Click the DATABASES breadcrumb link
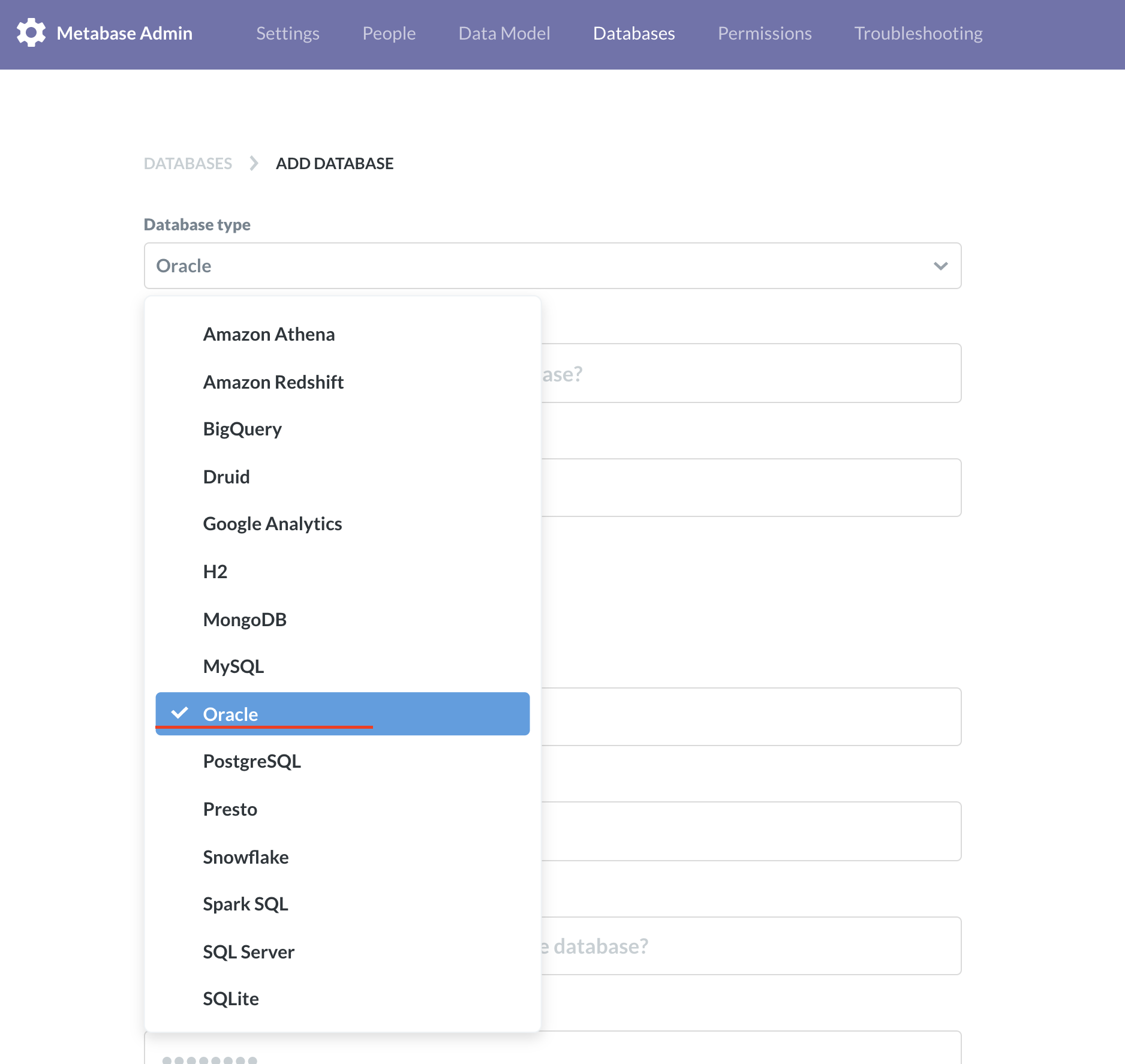 point(188,163)
